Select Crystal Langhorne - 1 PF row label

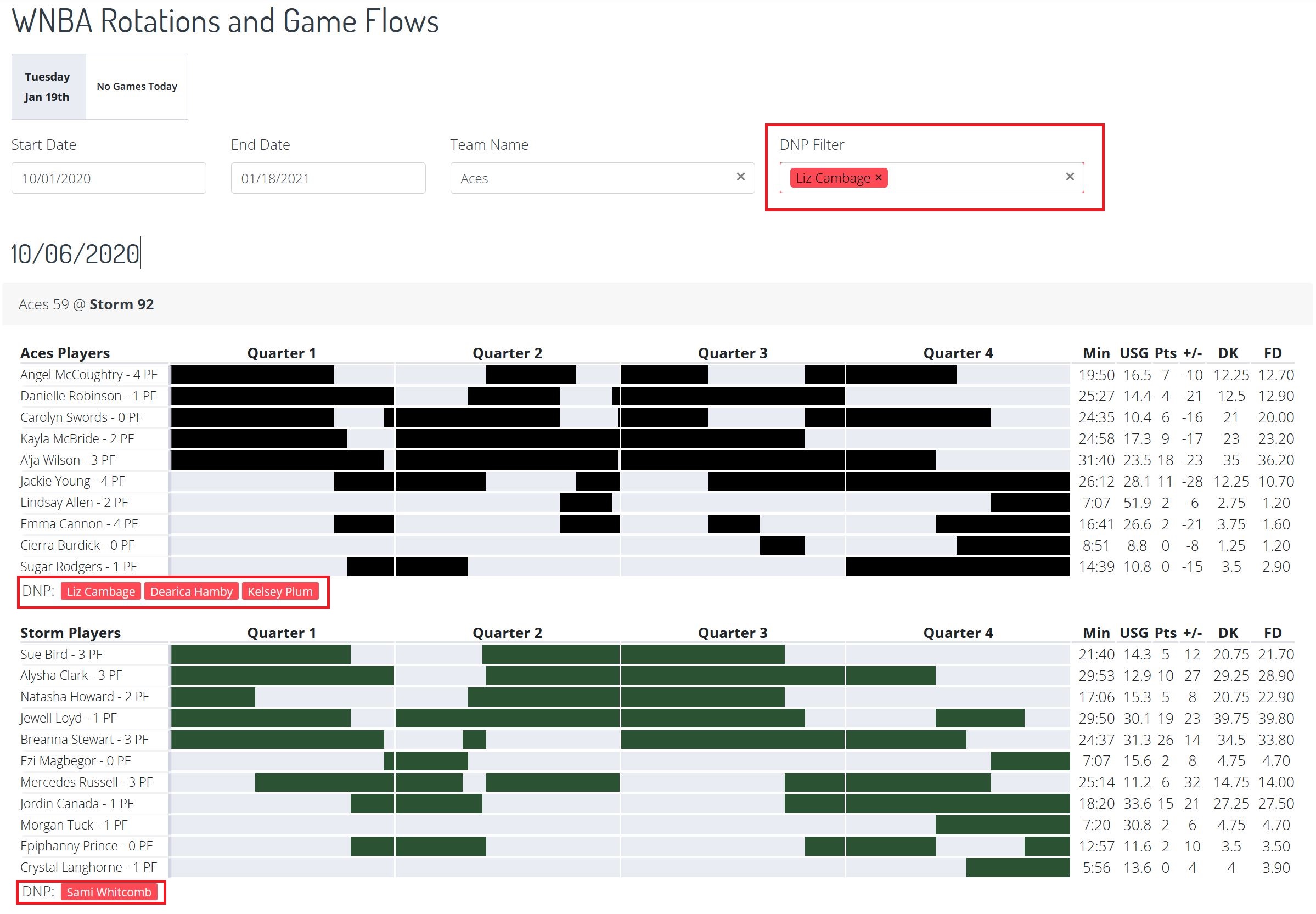tap(89, 867)
